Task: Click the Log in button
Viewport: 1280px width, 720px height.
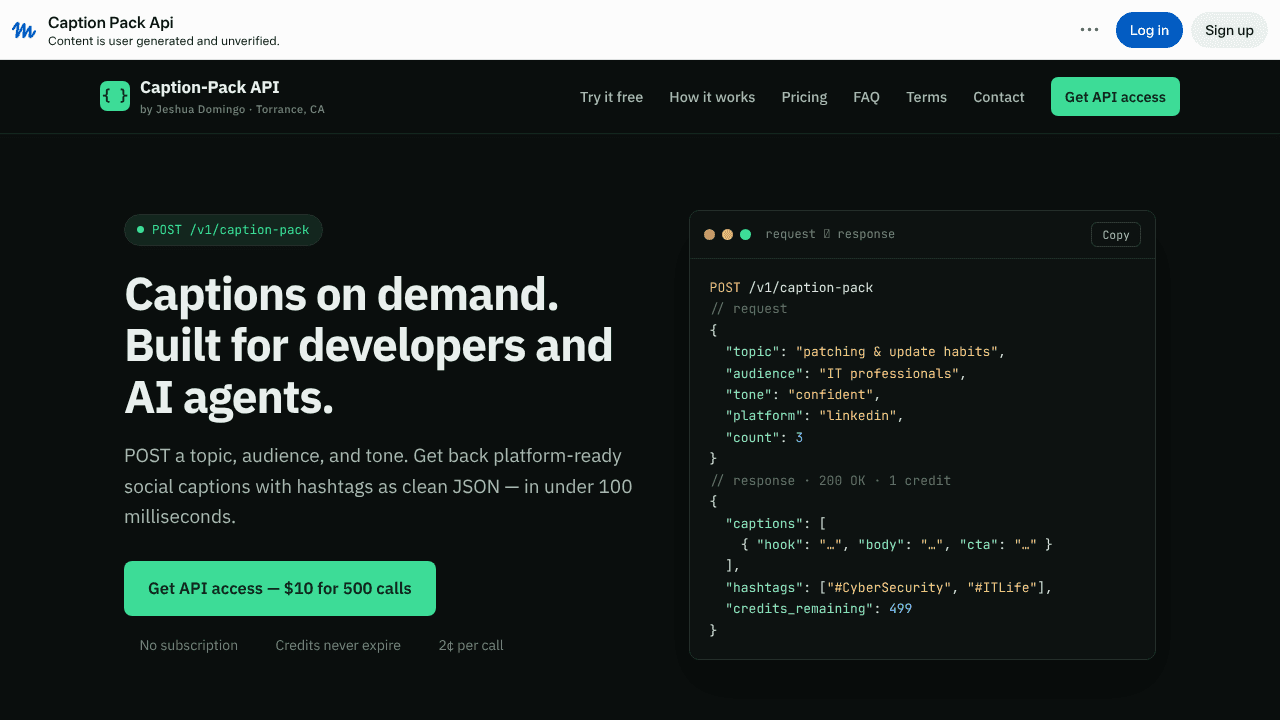Action: 1149,30
